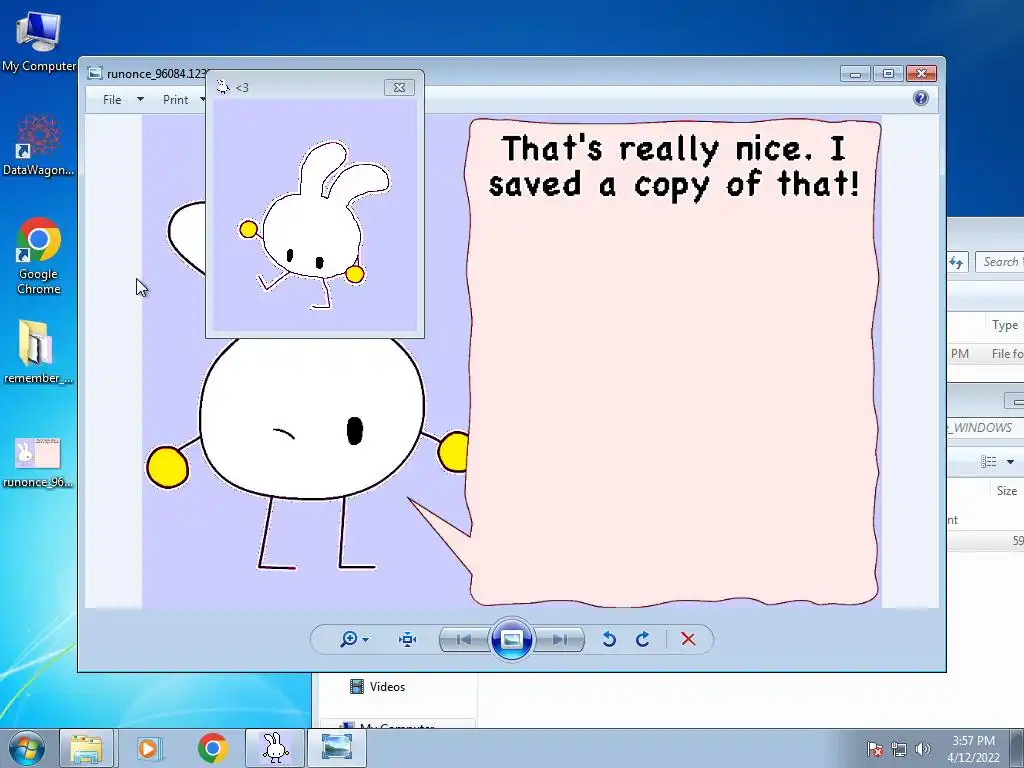Launch Google Chrome desktop shortcut
Screen dimensions: 1024x768
39,256
